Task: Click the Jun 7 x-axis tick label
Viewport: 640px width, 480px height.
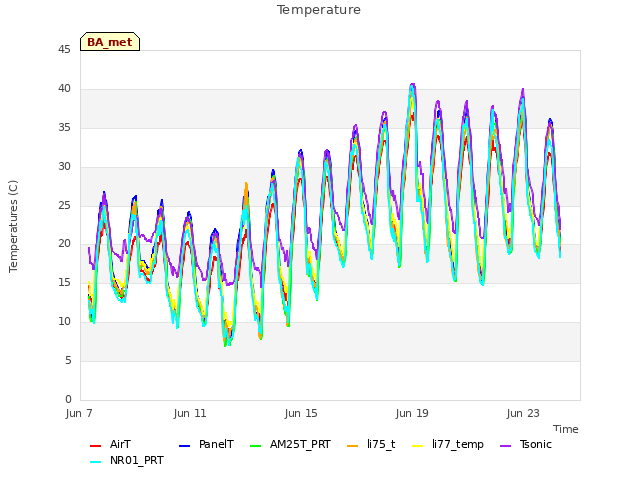Action: pos(79,413)
